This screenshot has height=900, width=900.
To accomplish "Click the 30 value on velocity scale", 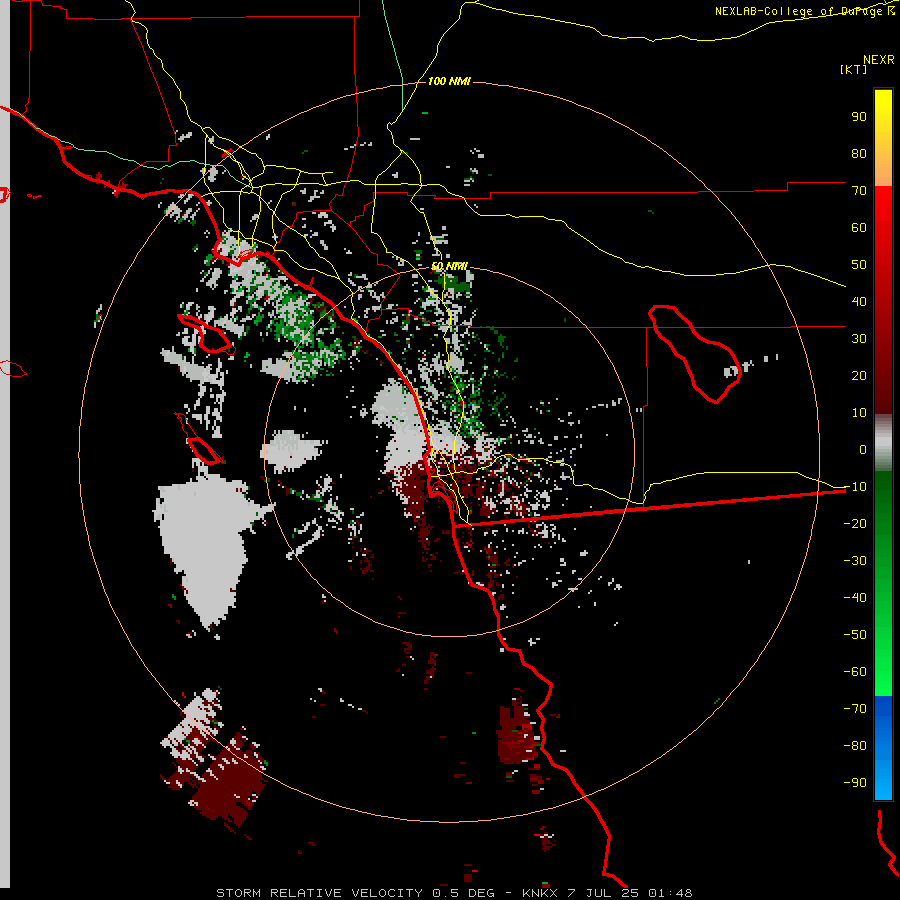I will click(859, 339).
